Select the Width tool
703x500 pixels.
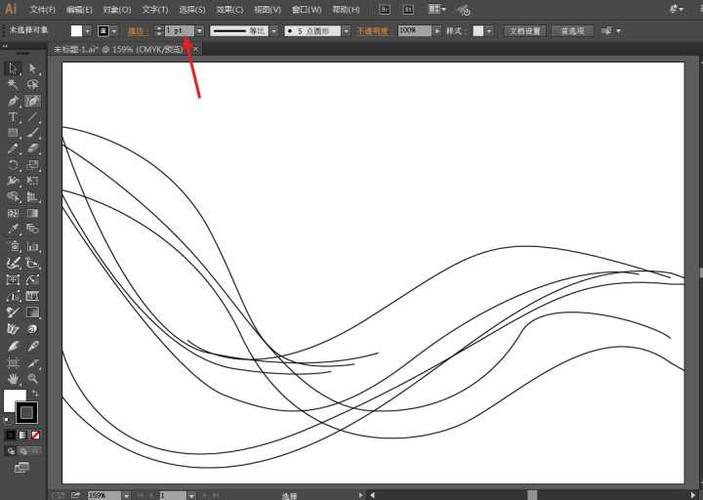point(13,181)
